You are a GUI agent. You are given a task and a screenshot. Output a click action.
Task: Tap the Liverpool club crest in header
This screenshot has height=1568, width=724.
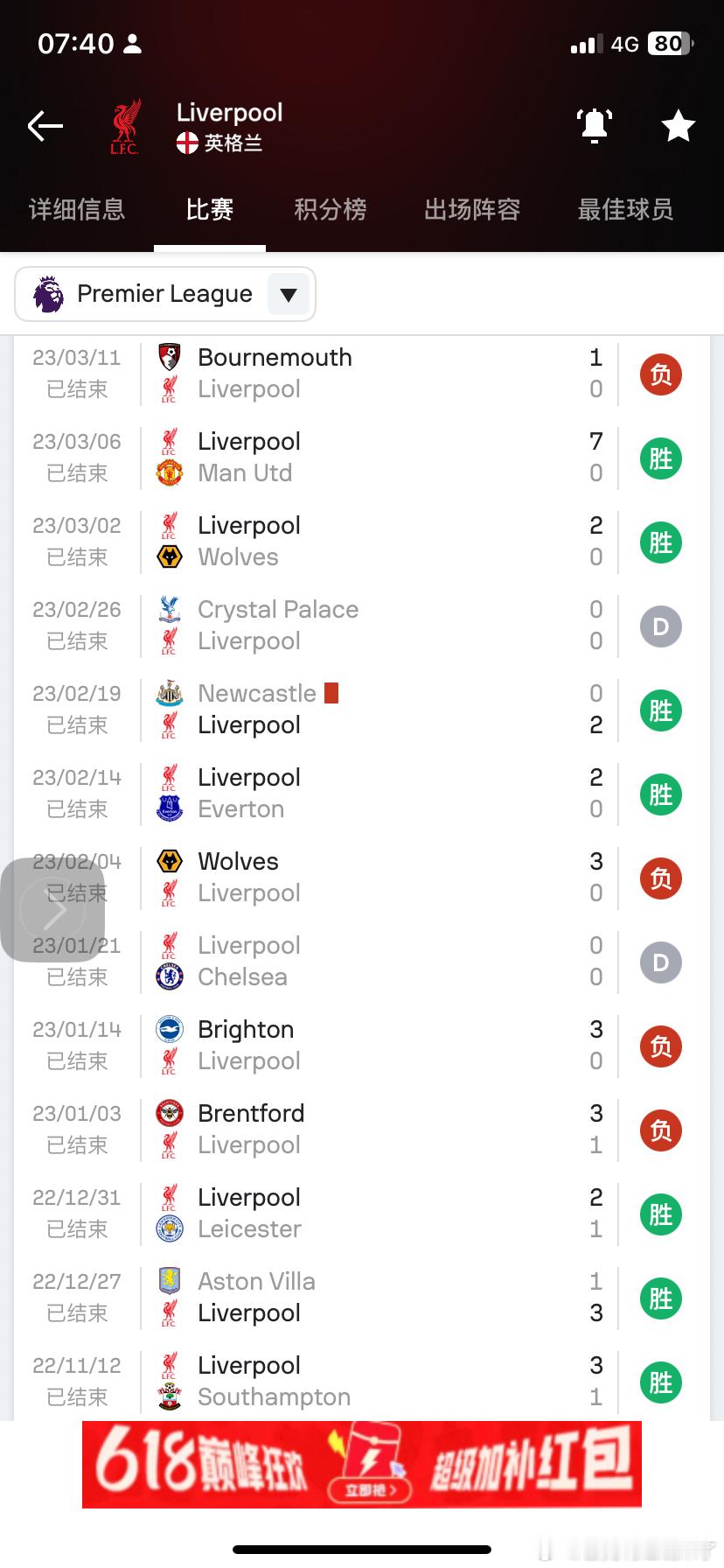point(125,128)
